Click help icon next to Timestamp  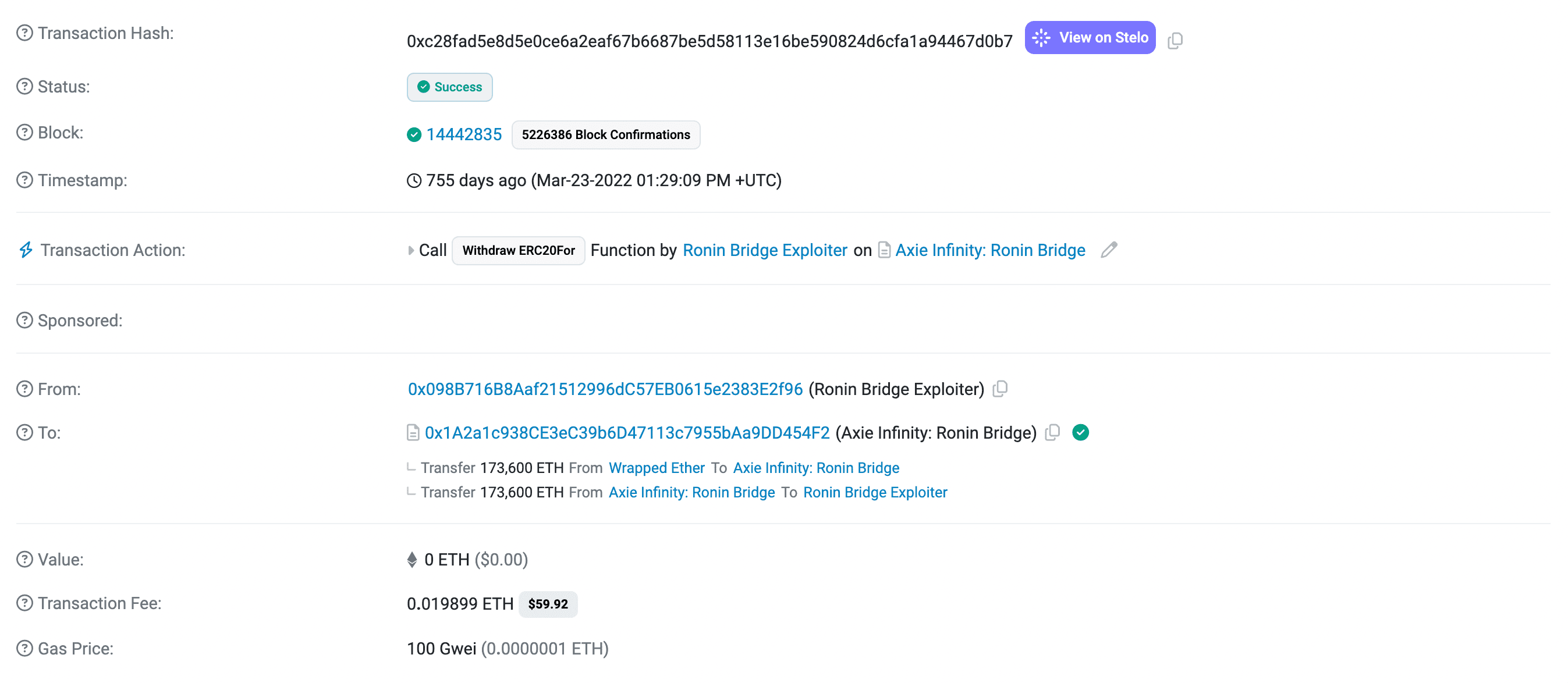tap(24, 180)
